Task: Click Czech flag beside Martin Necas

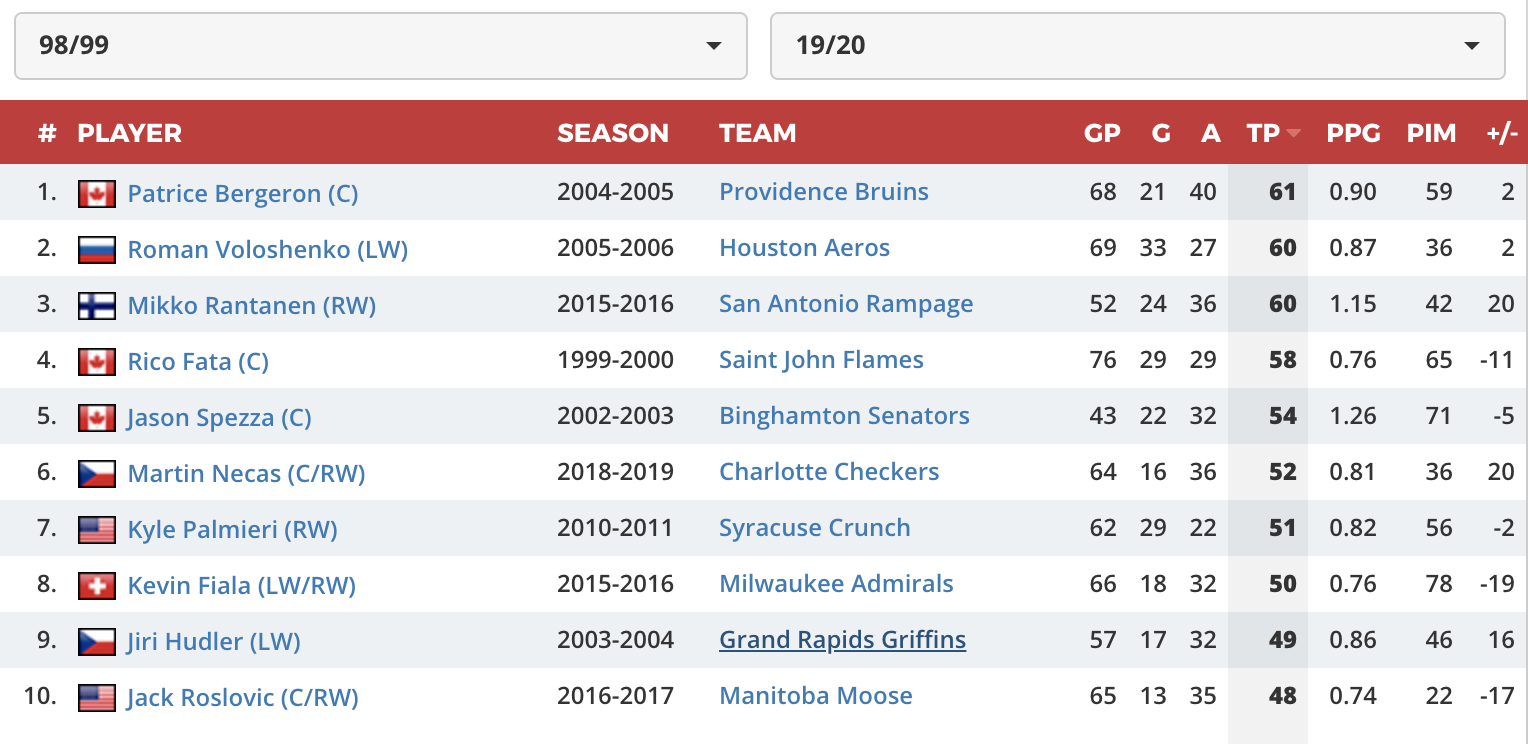Action: (96, 473)
